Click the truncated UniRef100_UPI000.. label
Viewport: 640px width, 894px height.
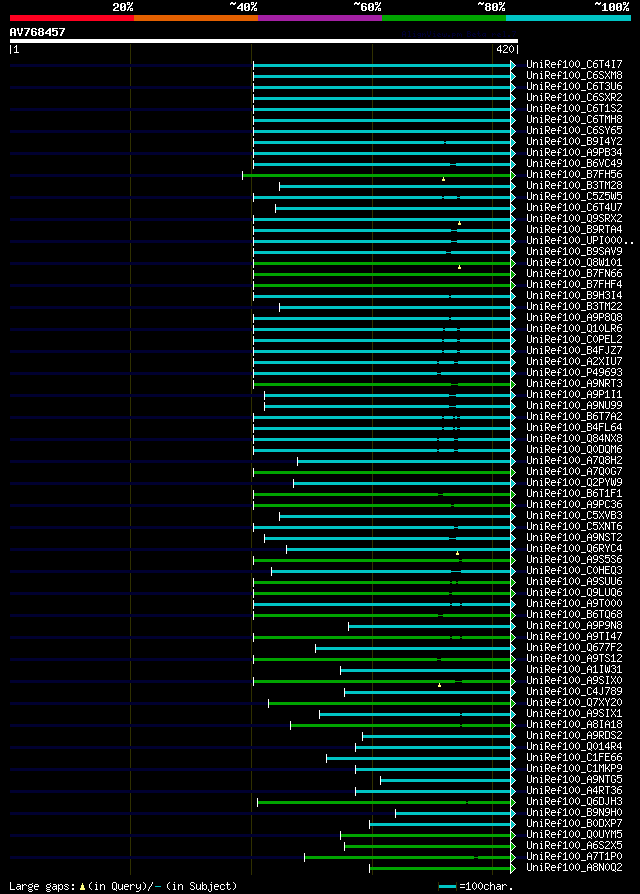[x=580, y=241]
